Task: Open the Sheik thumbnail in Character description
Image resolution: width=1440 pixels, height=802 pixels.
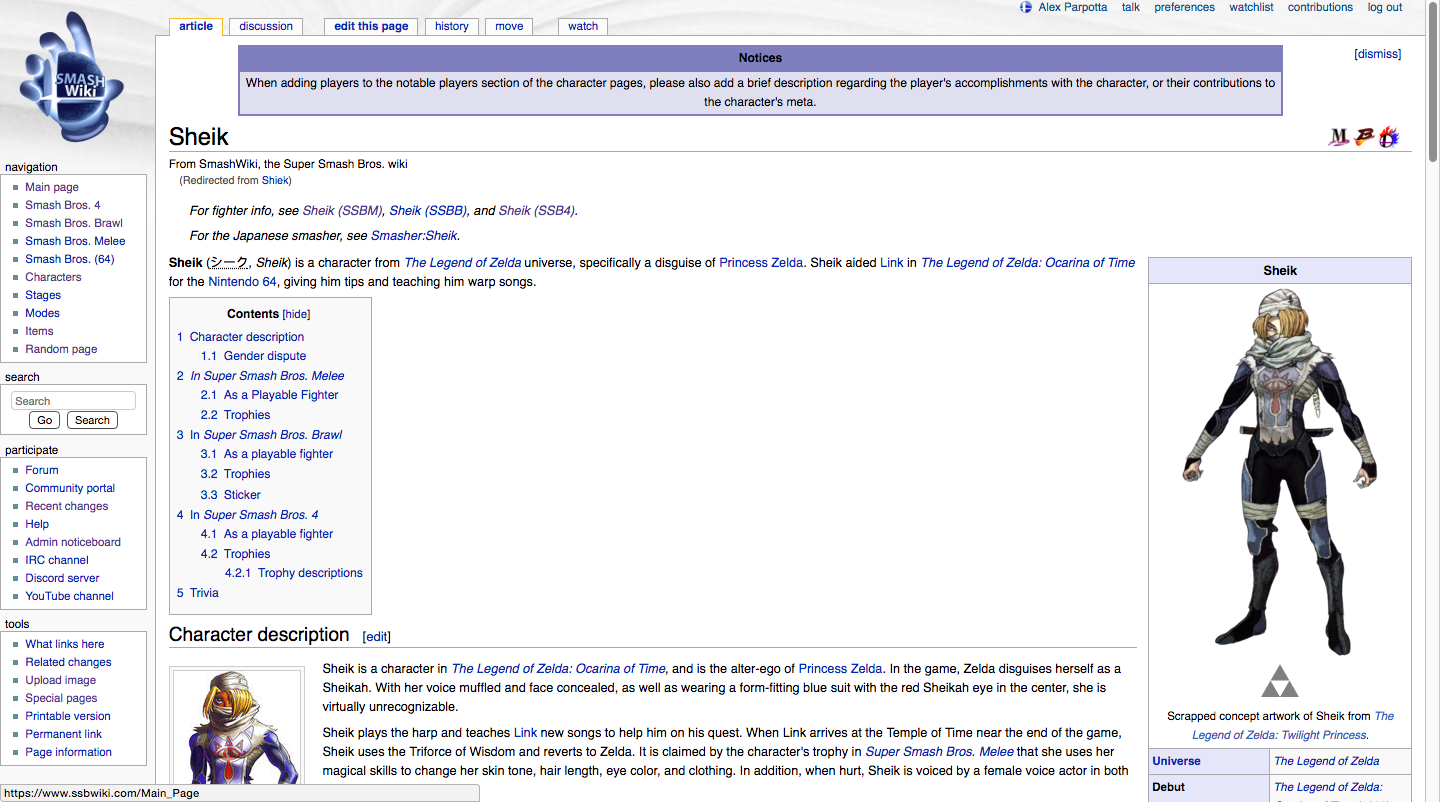Action: click(237, 730)
